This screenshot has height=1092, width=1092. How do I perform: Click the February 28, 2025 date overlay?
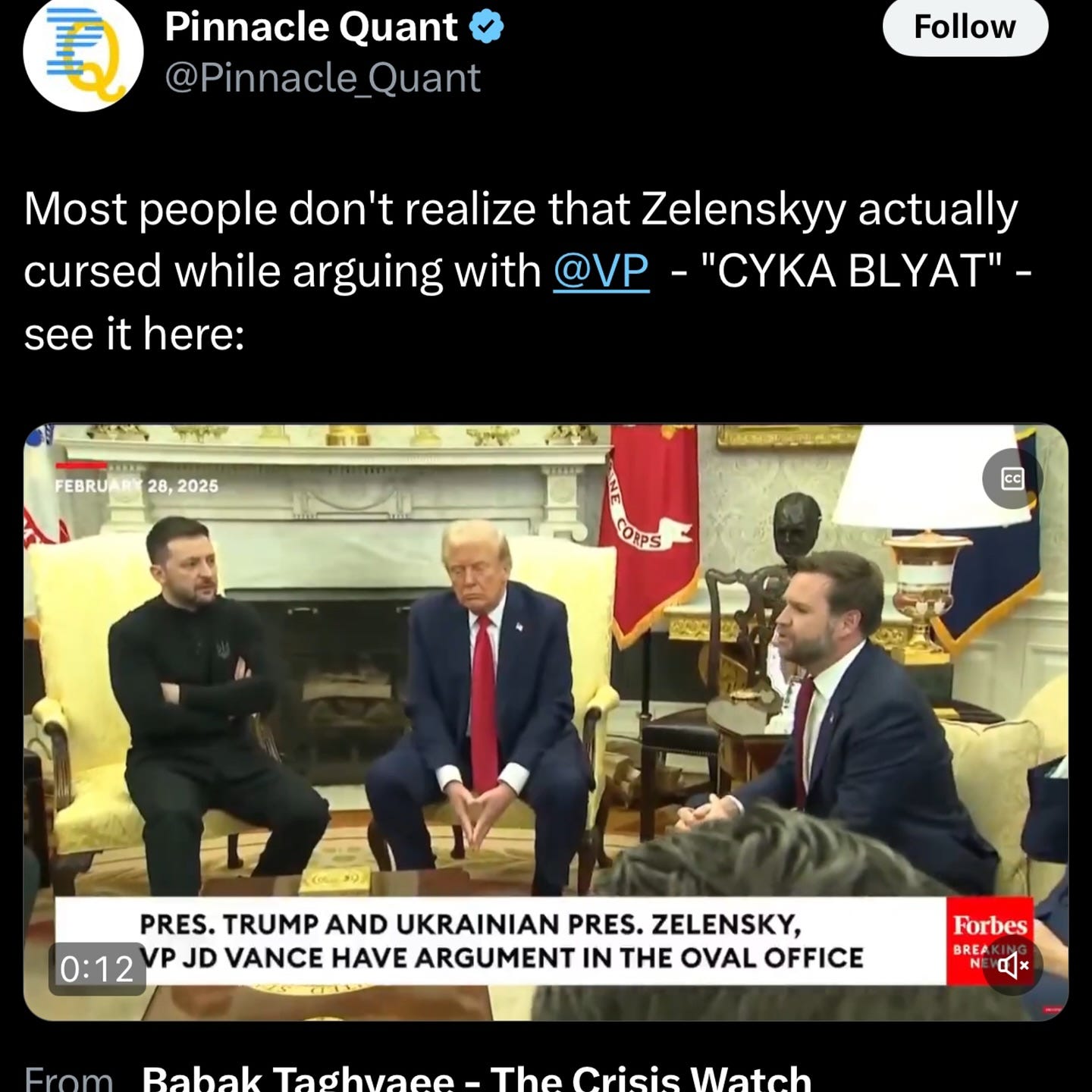click(x=136, y=485)
